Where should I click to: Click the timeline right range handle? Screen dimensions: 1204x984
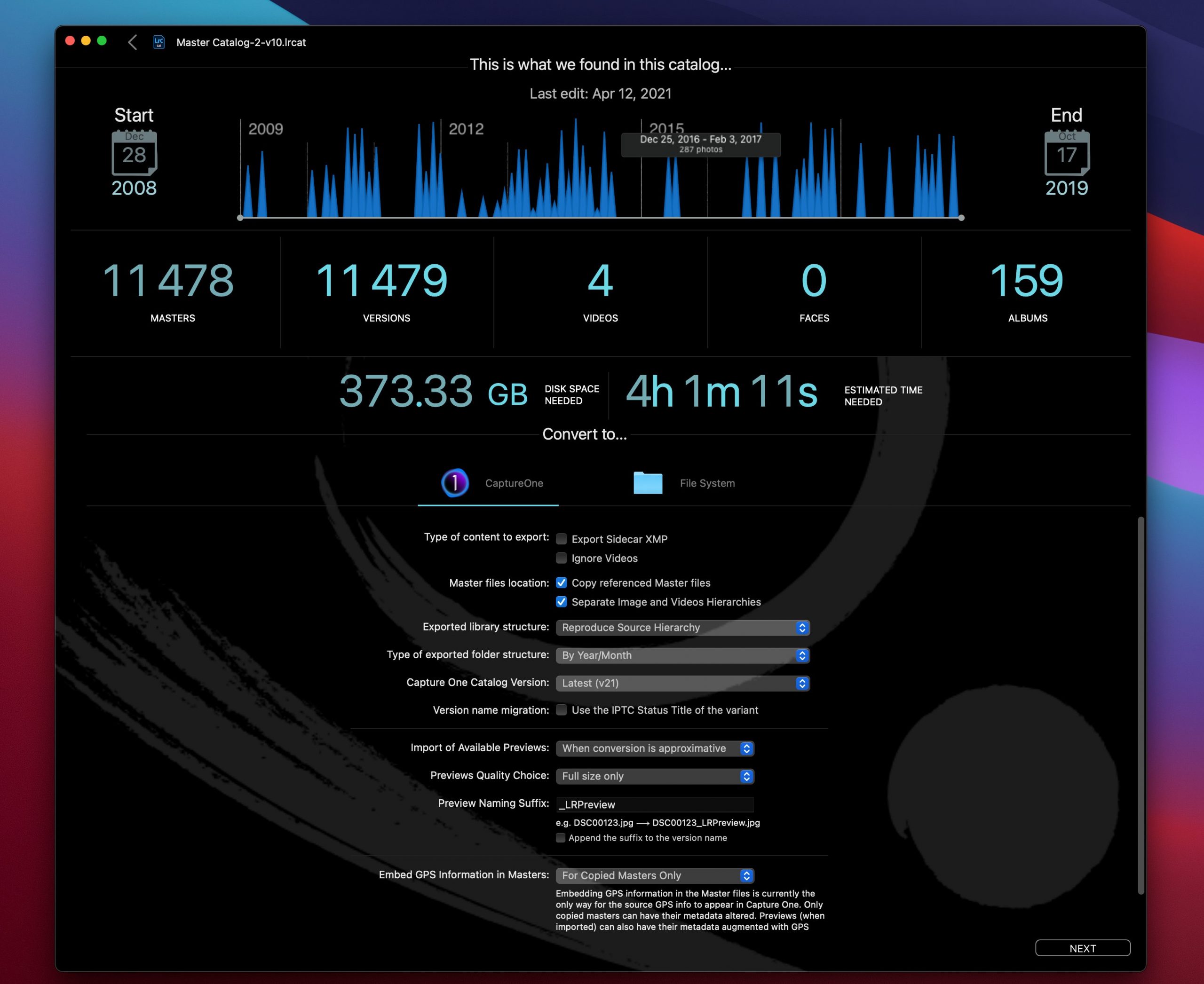coord(961,218)
